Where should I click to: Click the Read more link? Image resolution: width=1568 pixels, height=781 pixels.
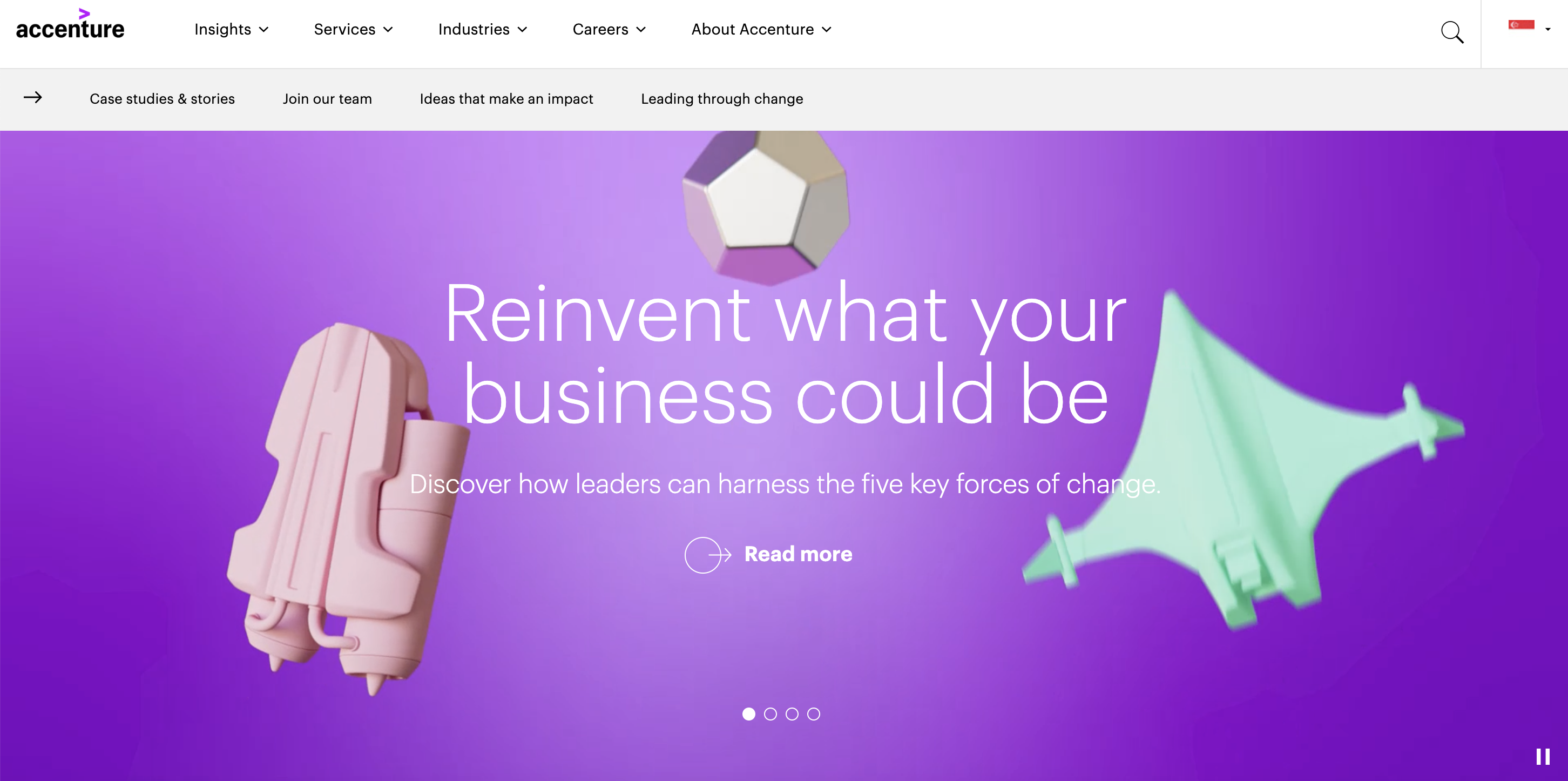click(x=798, y=554)
